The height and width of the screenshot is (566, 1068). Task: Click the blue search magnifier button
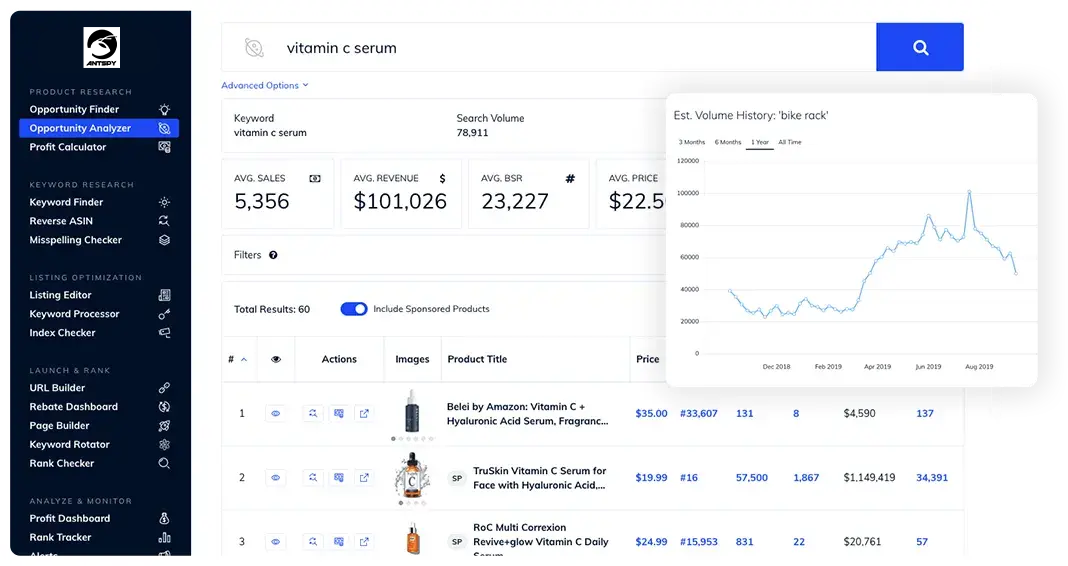tap(920, 47)
